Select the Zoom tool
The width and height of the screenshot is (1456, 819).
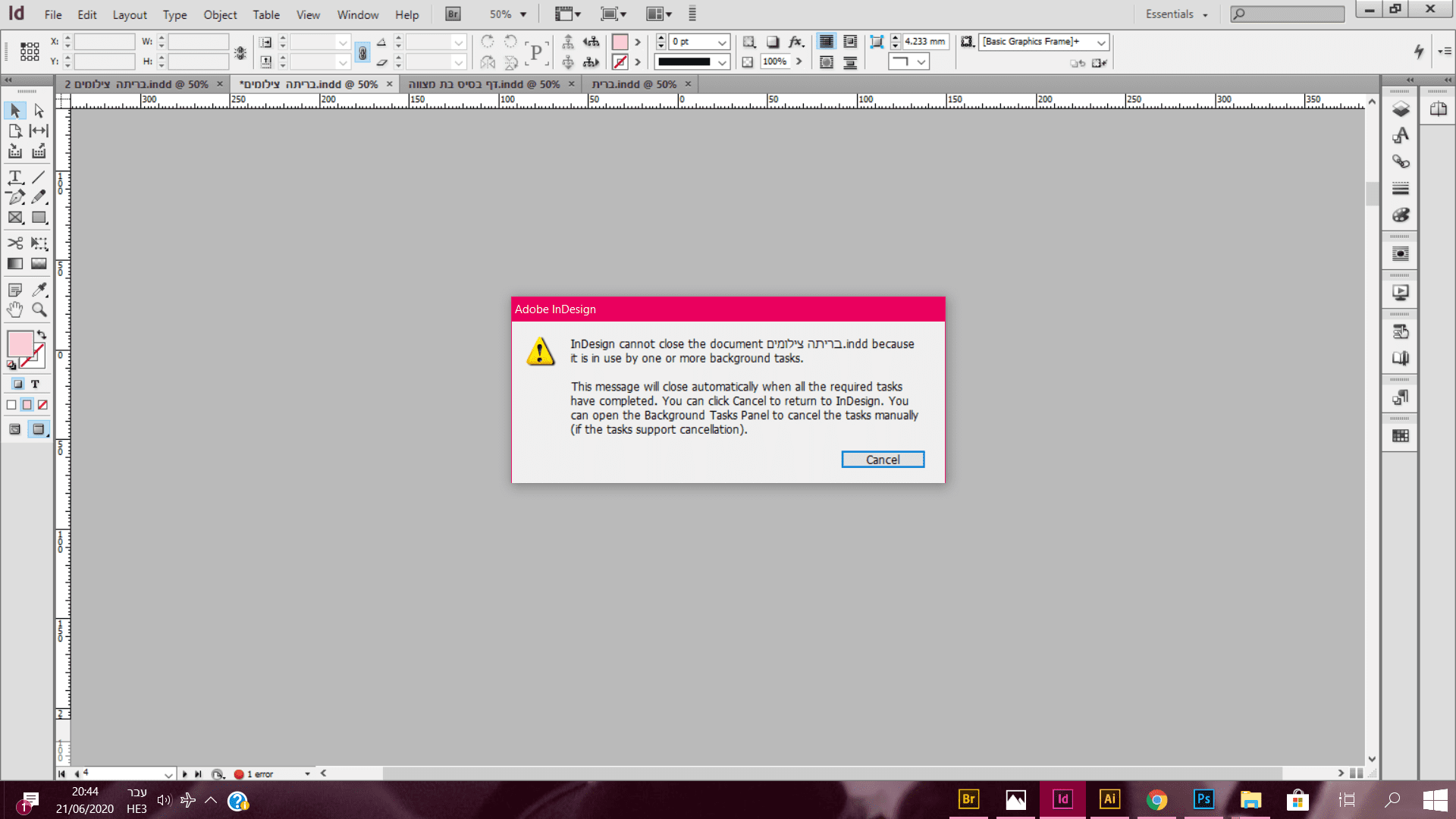[39, 309]
